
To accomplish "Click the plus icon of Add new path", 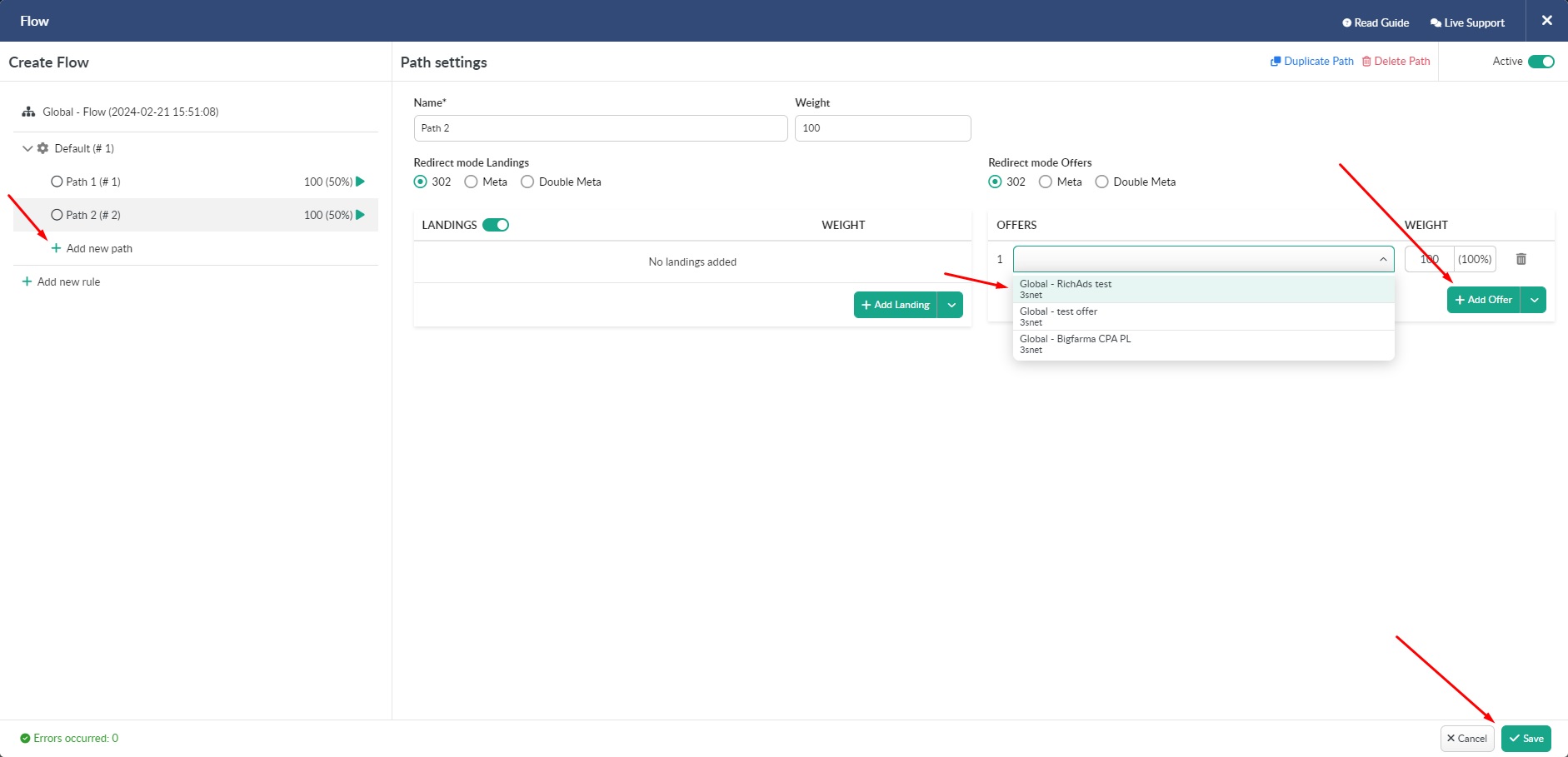I will pos(56,248).
